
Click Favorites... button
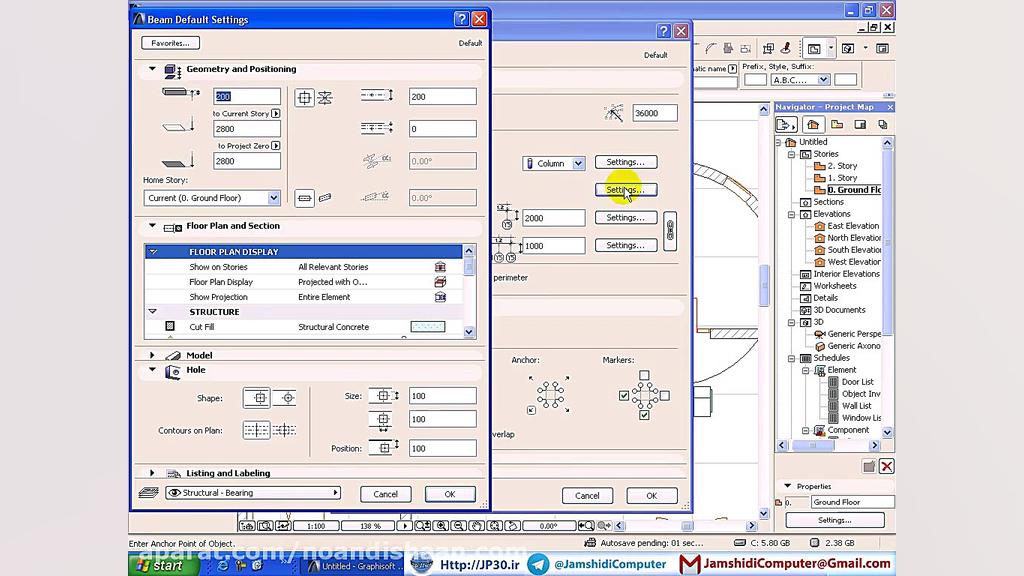click(x=170, y=43)
